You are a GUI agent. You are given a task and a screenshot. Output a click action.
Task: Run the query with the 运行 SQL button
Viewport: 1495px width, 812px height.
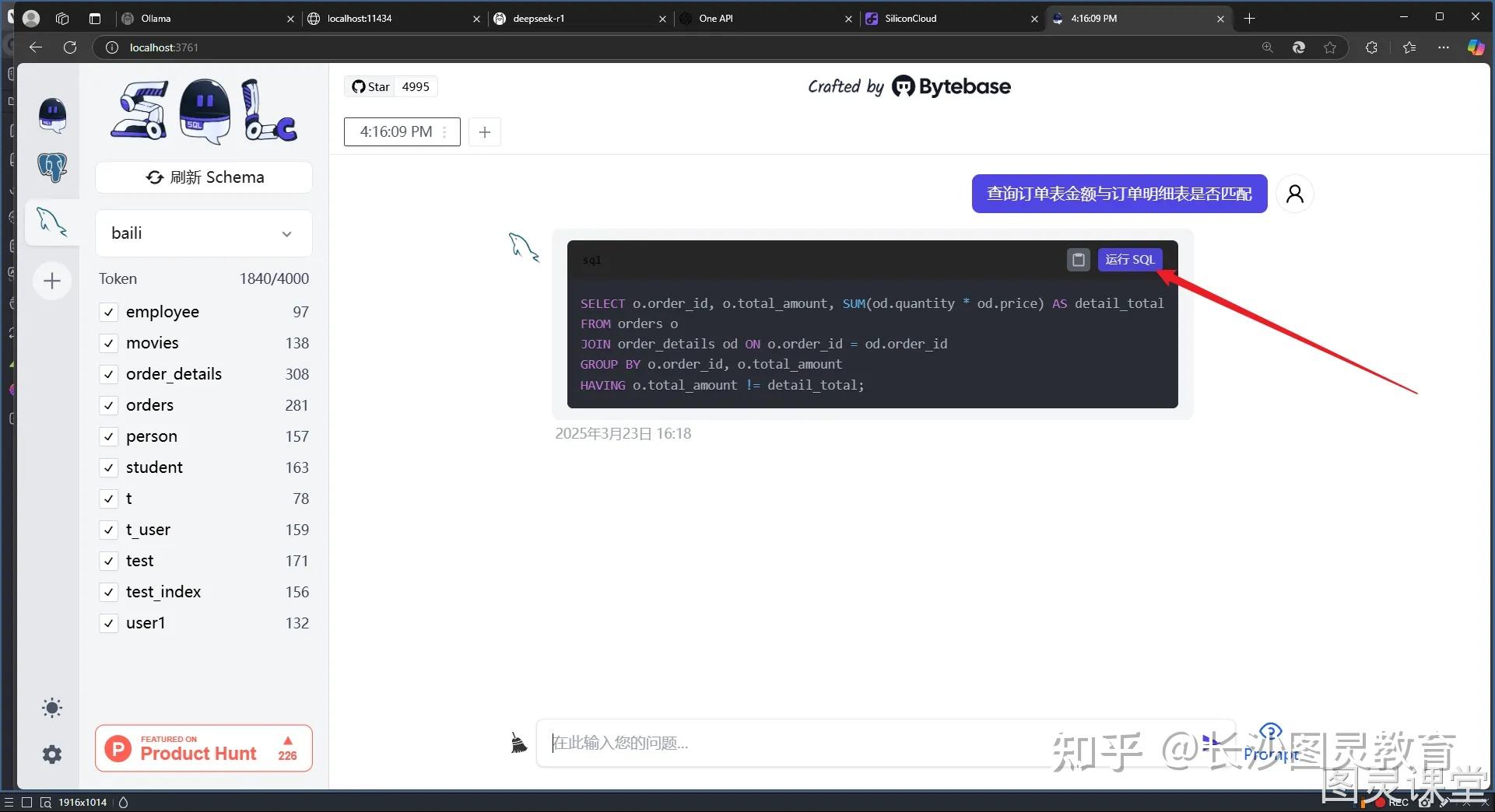point(1129,260)
